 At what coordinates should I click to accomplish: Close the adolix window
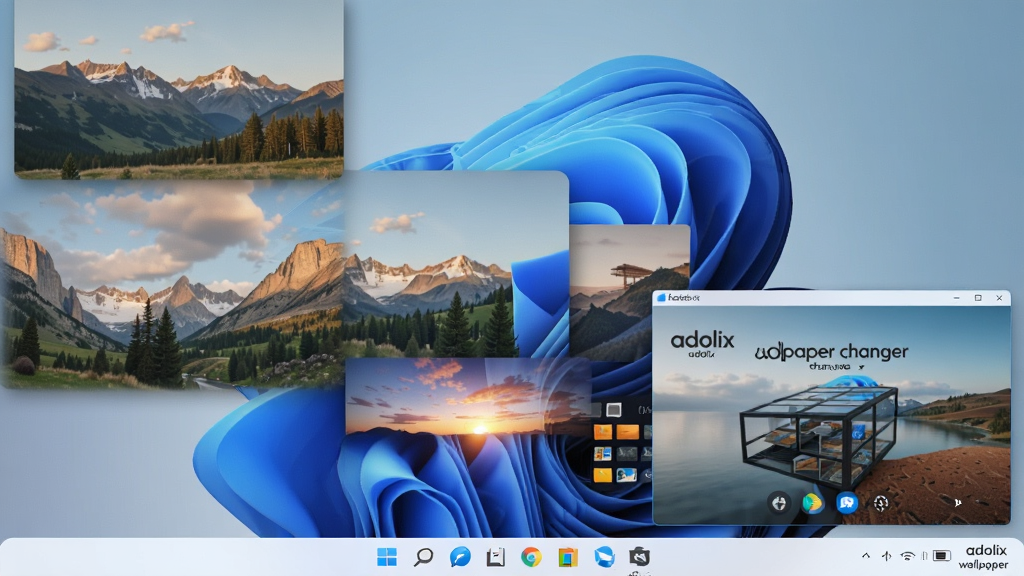point(999,298)
